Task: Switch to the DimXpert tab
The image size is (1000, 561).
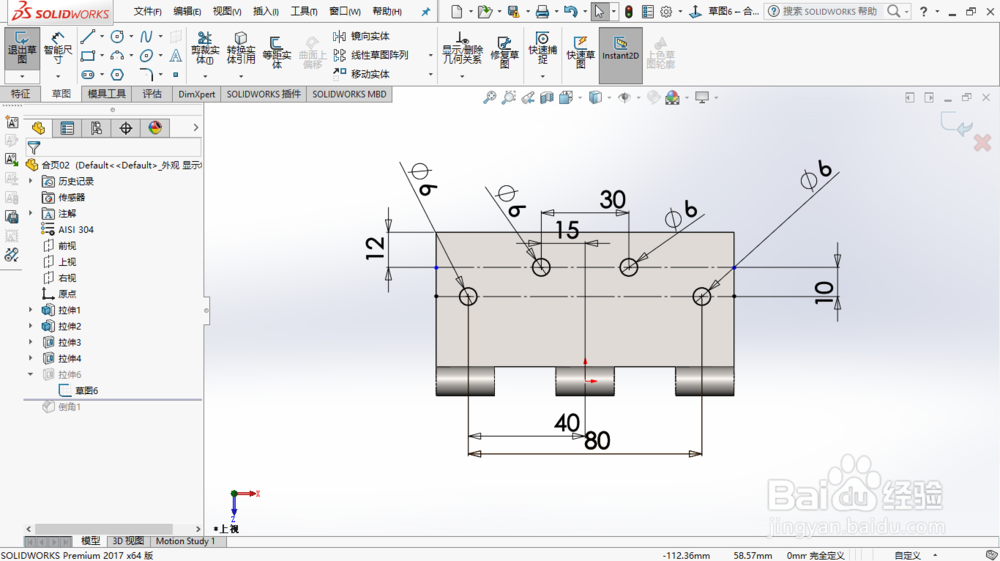Action: (196, 94)
